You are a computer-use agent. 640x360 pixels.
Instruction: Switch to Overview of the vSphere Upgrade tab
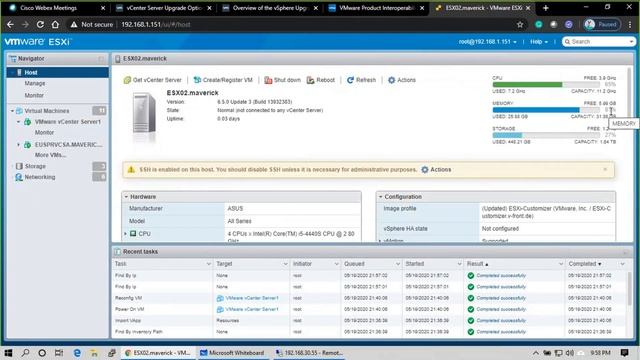coord(269,8)
